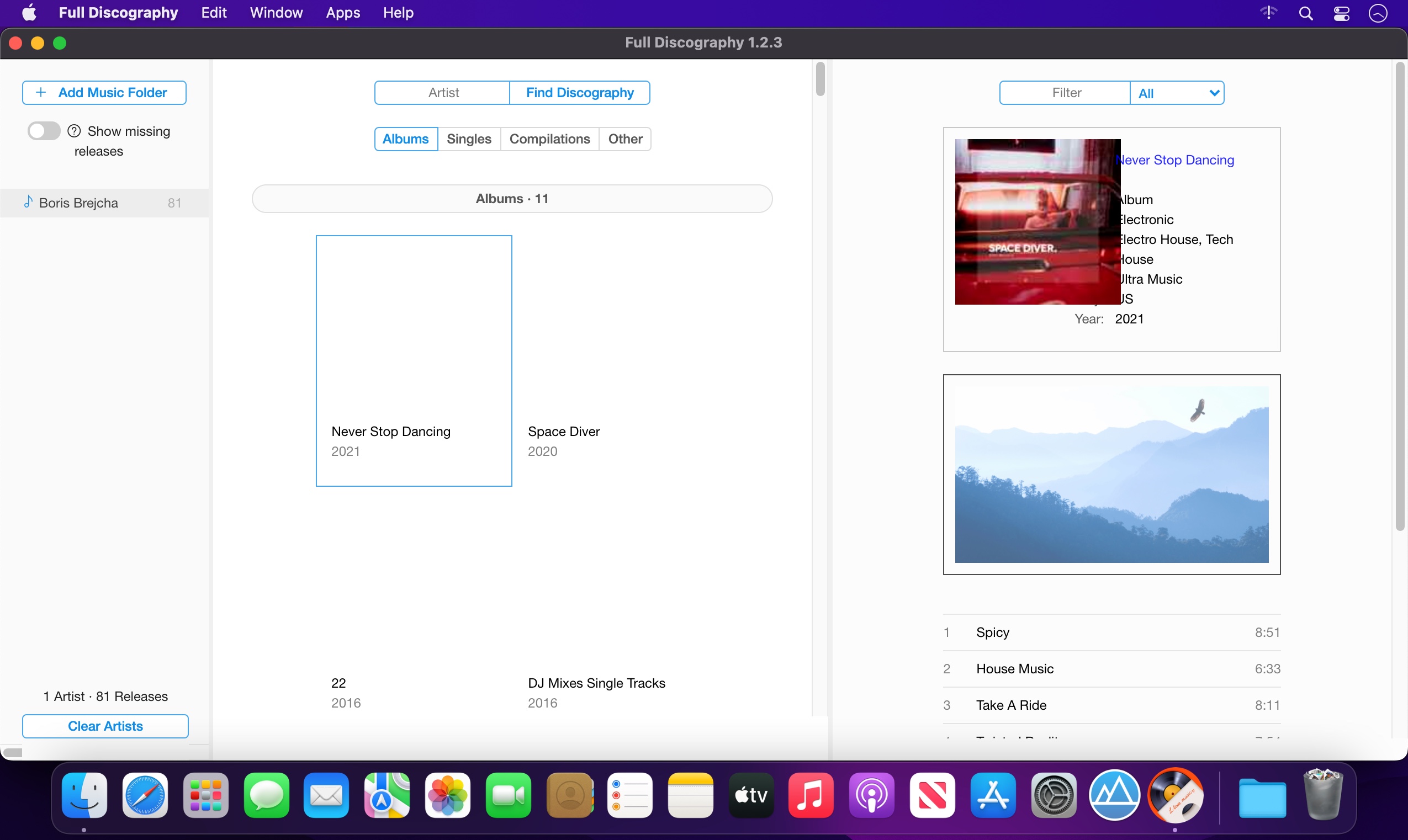Click the Artist search field

coord(443,92)
